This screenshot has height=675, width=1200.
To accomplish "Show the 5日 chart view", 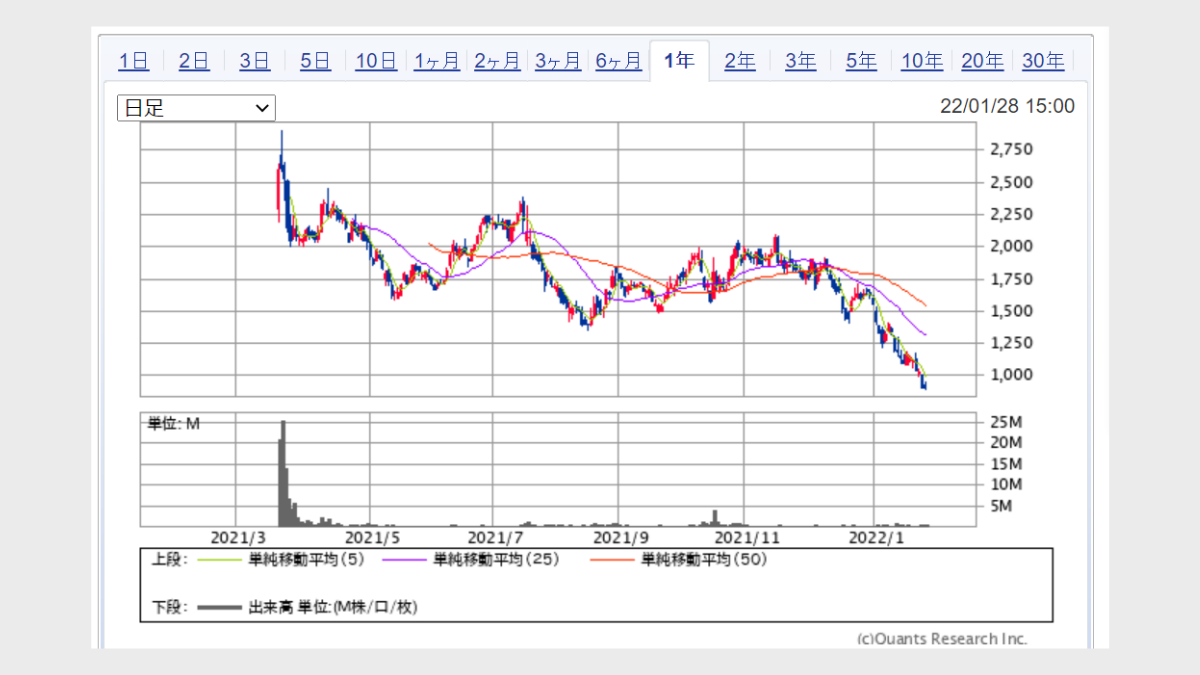I will (315, 61).
